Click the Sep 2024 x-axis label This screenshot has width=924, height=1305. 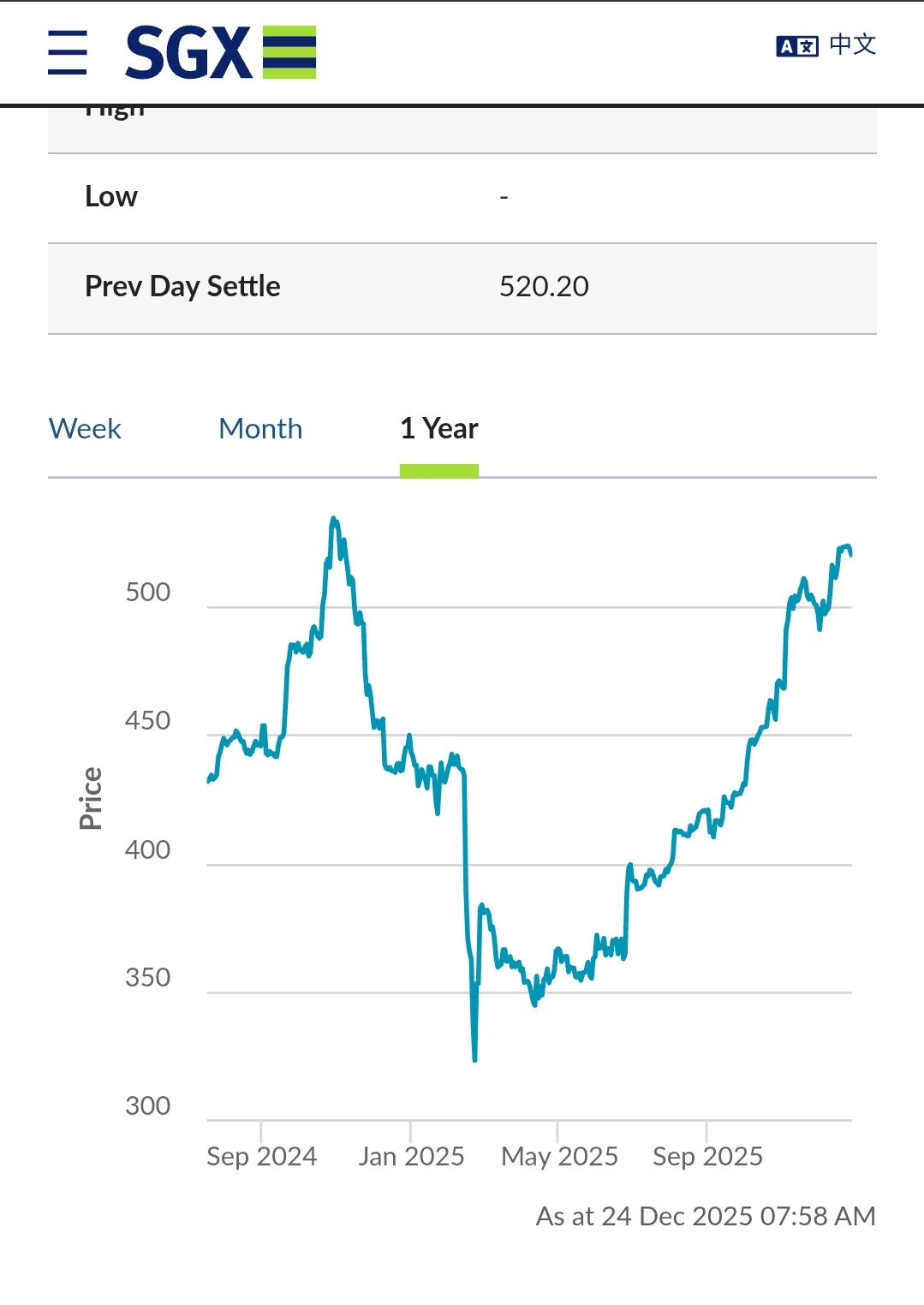click(261, 1156)
